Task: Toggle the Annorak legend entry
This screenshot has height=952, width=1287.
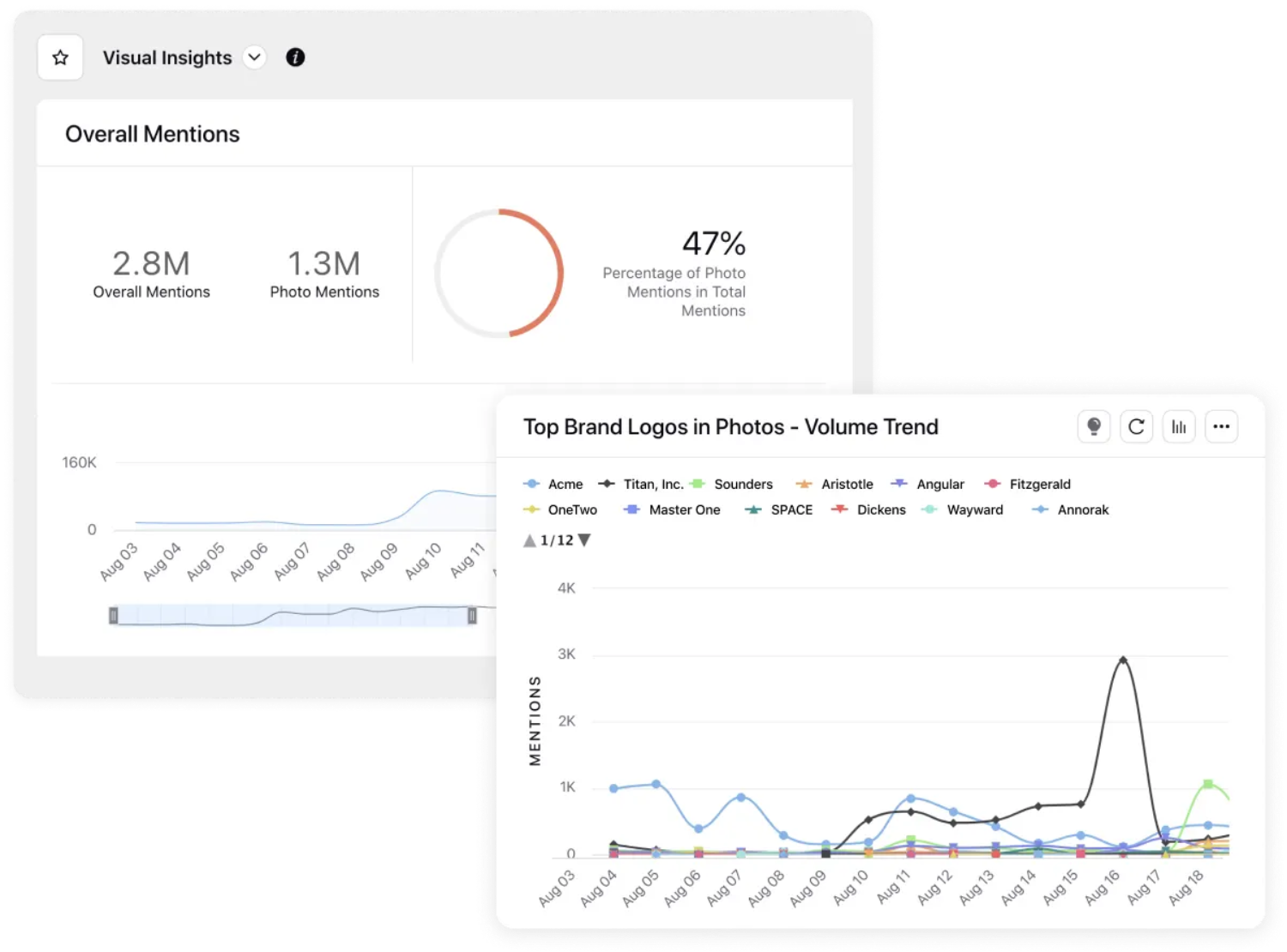Action: pos(1070,509)
